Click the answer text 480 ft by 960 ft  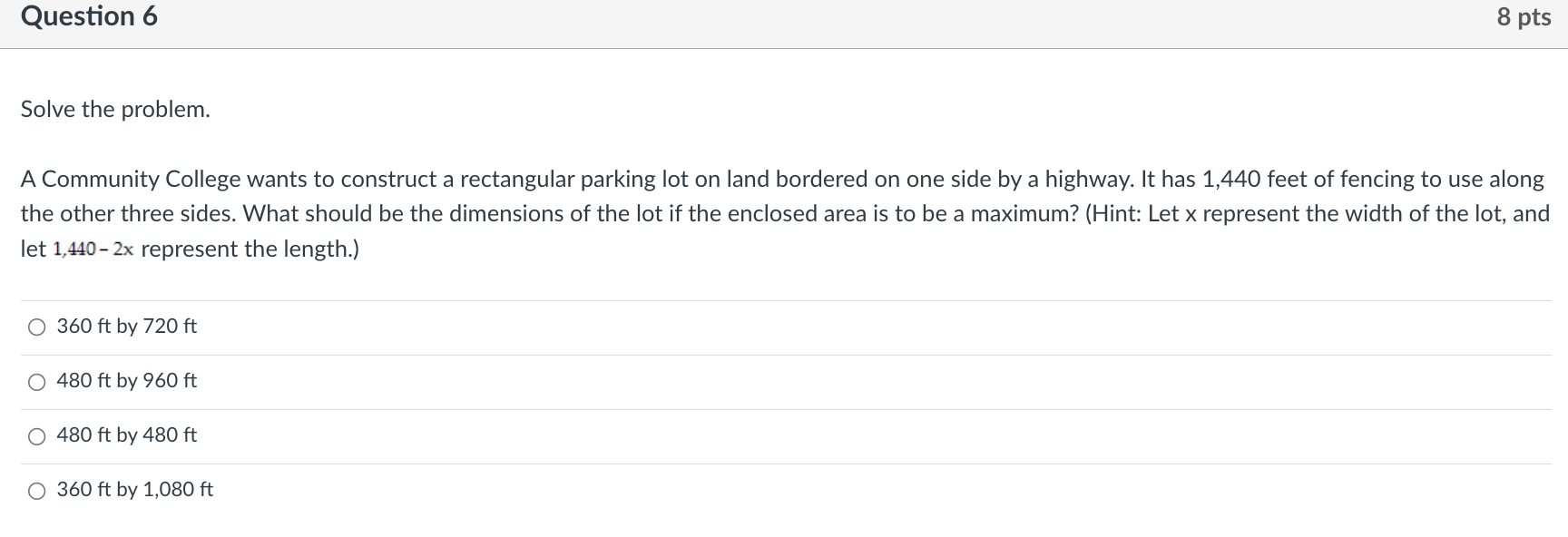coord(126,380)
